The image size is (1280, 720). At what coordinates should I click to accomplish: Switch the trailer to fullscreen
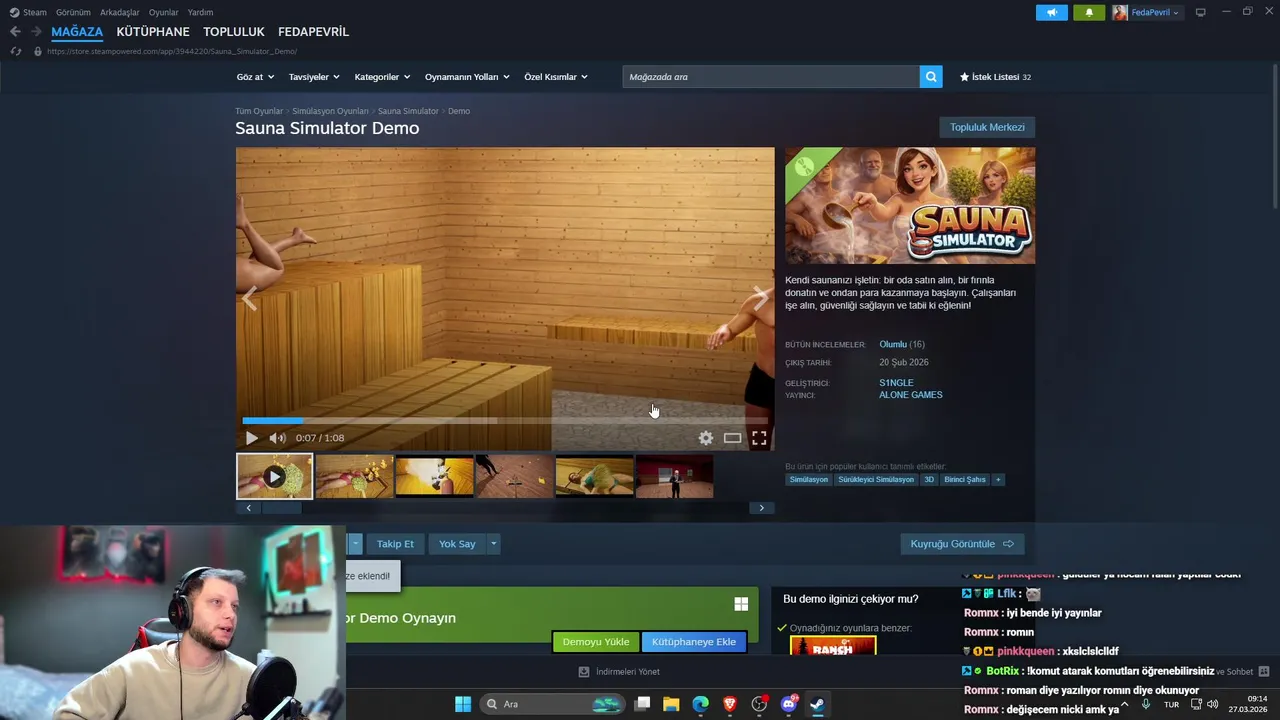click(759, 438)
